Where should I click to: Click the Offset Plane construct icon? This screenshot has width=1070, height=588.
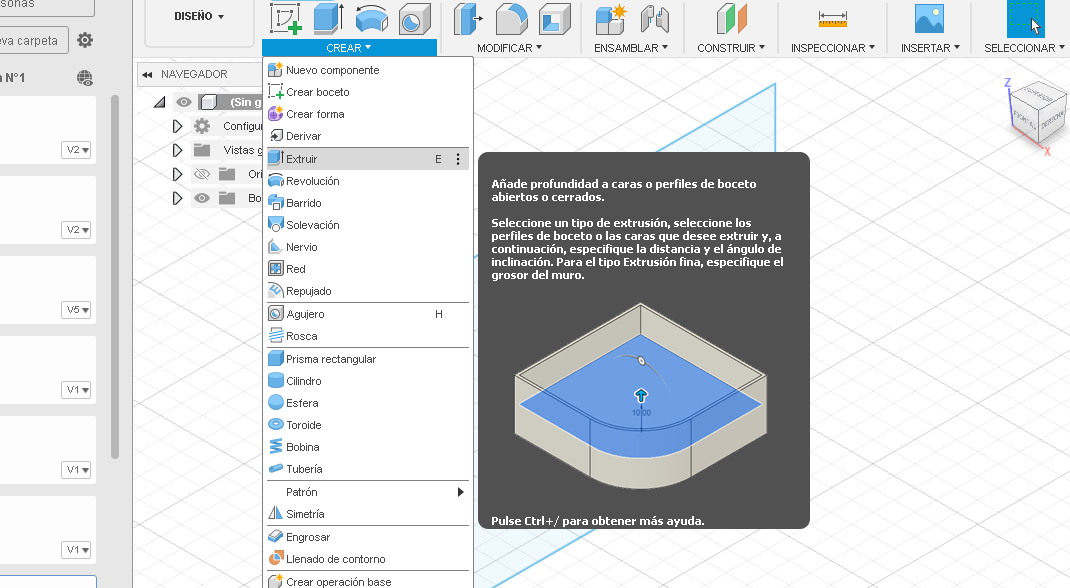coord(732,18)
